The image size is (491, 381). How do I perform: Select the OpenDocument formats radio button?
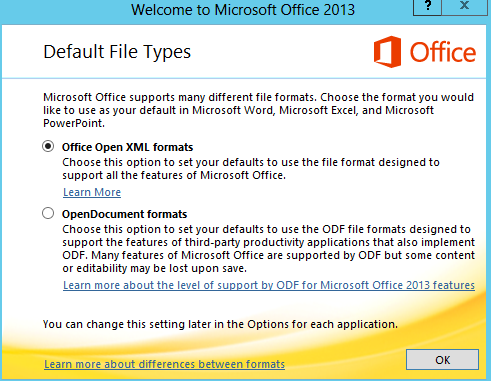coord(48,213)
